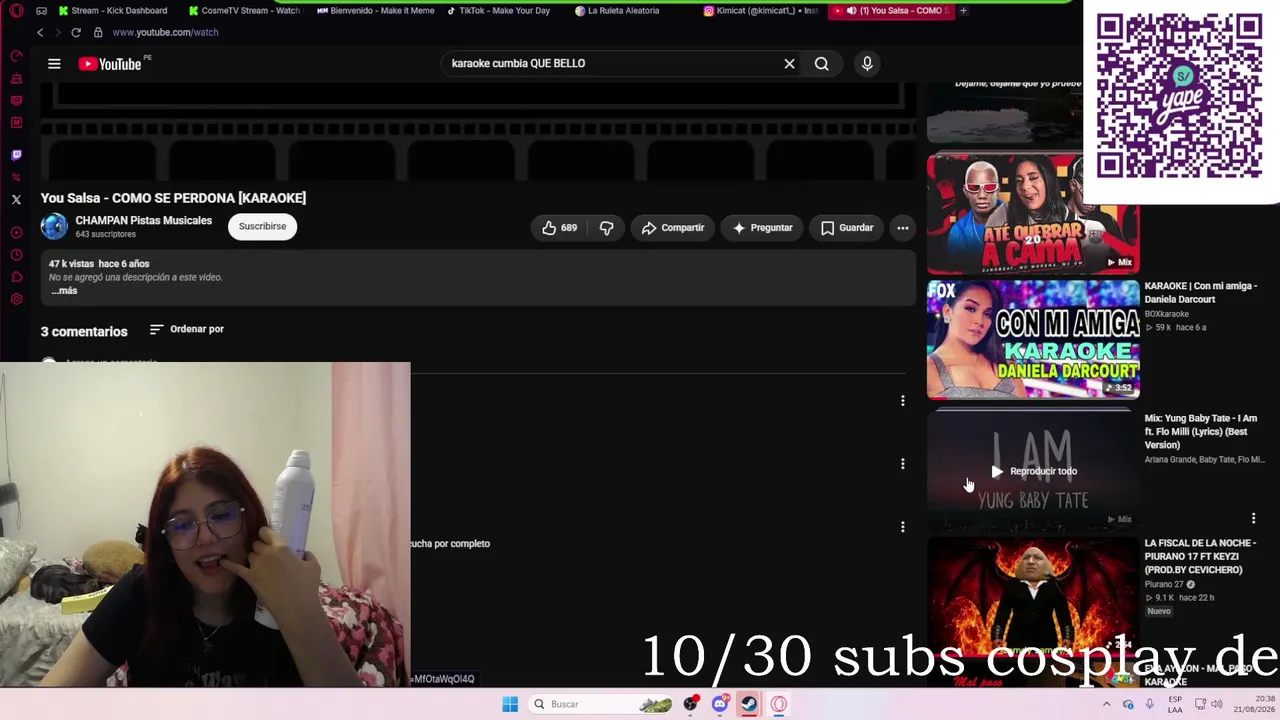This screenshot has width=1280, height=720.
Task: Open Steam from the taskbar
Action: 748,704
